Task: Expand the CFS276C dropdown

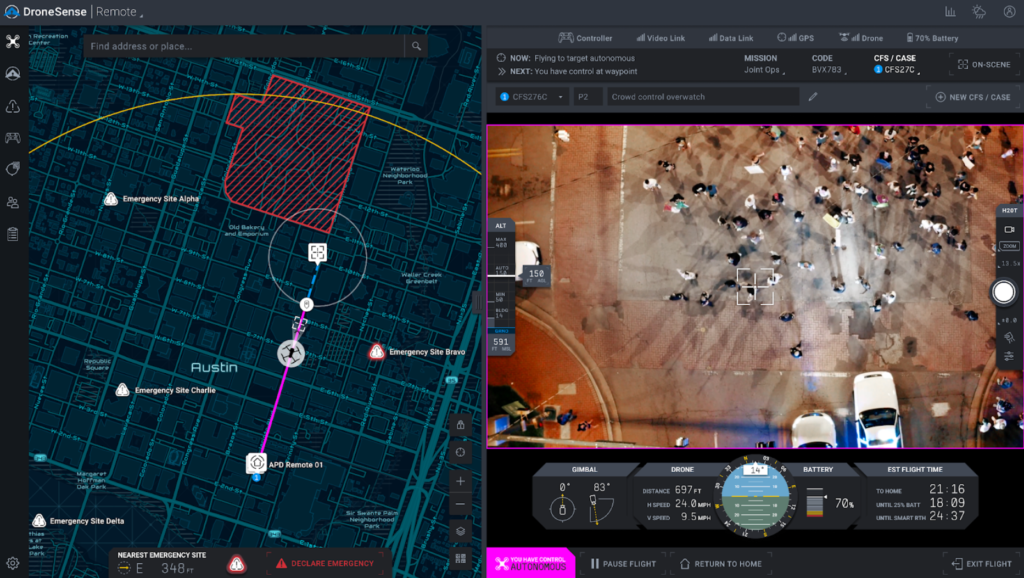Action: [532, 97]
